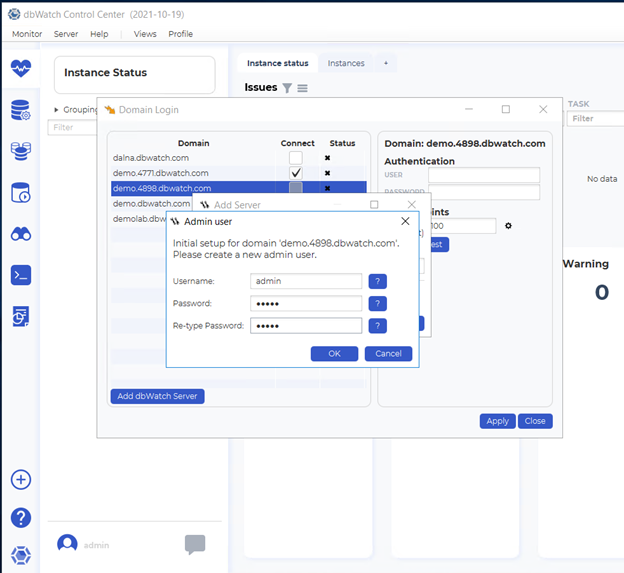Open the reports icon in sidebar
The height and width of the screenshot is (573, 624).
tap(21, 316)
